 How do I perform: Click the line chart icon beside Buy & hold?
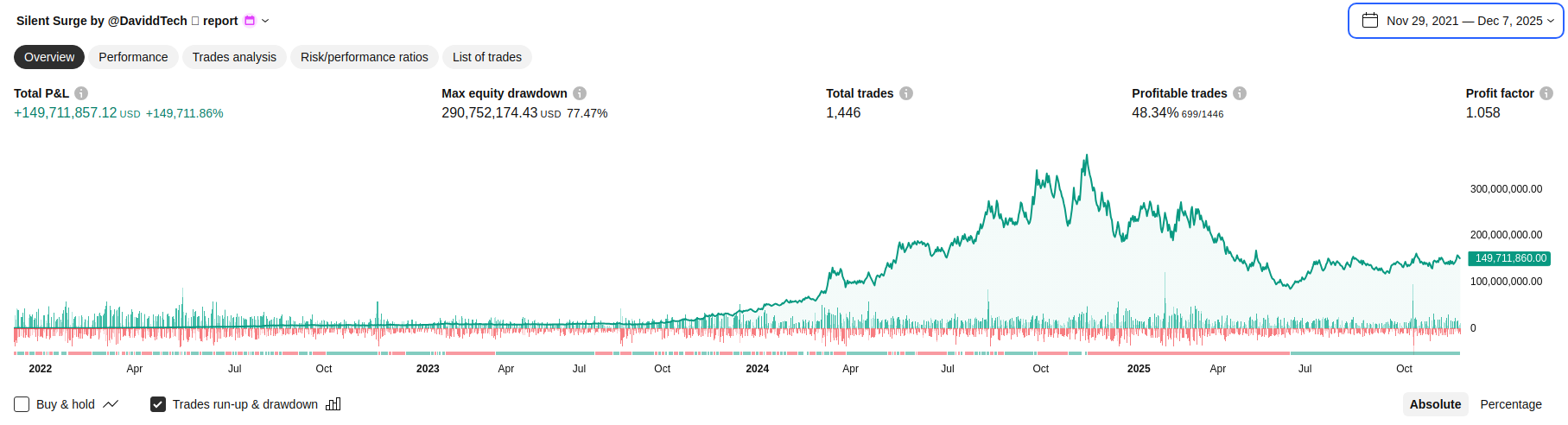click(111, 404)
